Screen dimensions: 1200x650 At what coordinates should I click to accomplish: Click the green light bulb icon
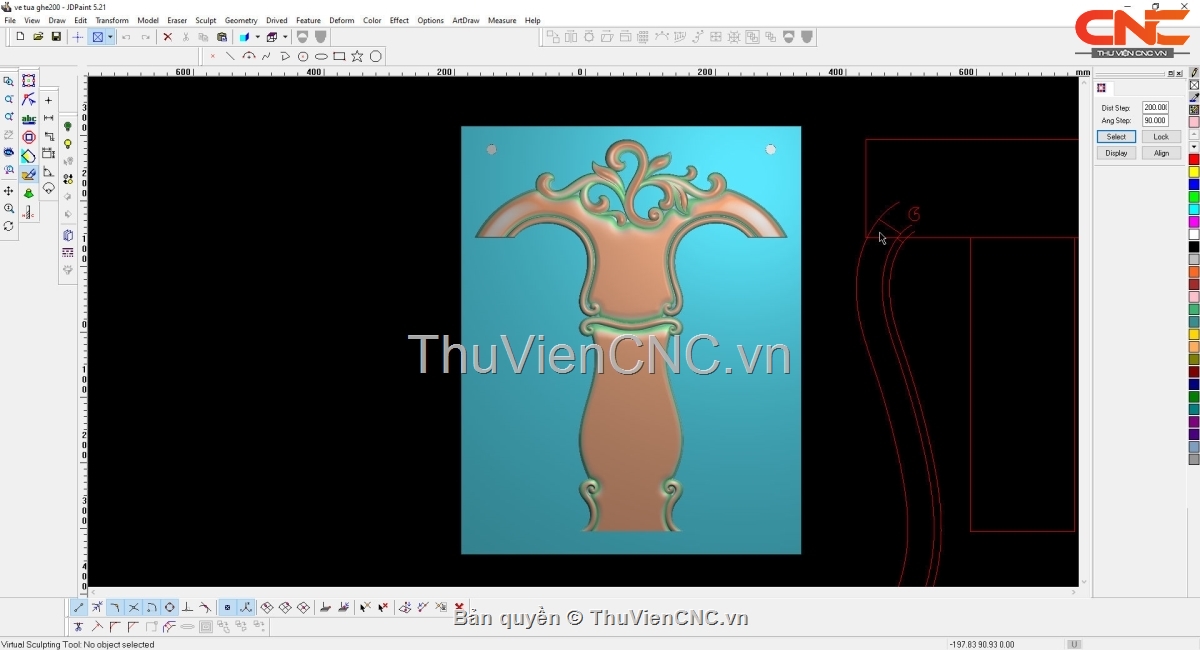click(68, 127)
